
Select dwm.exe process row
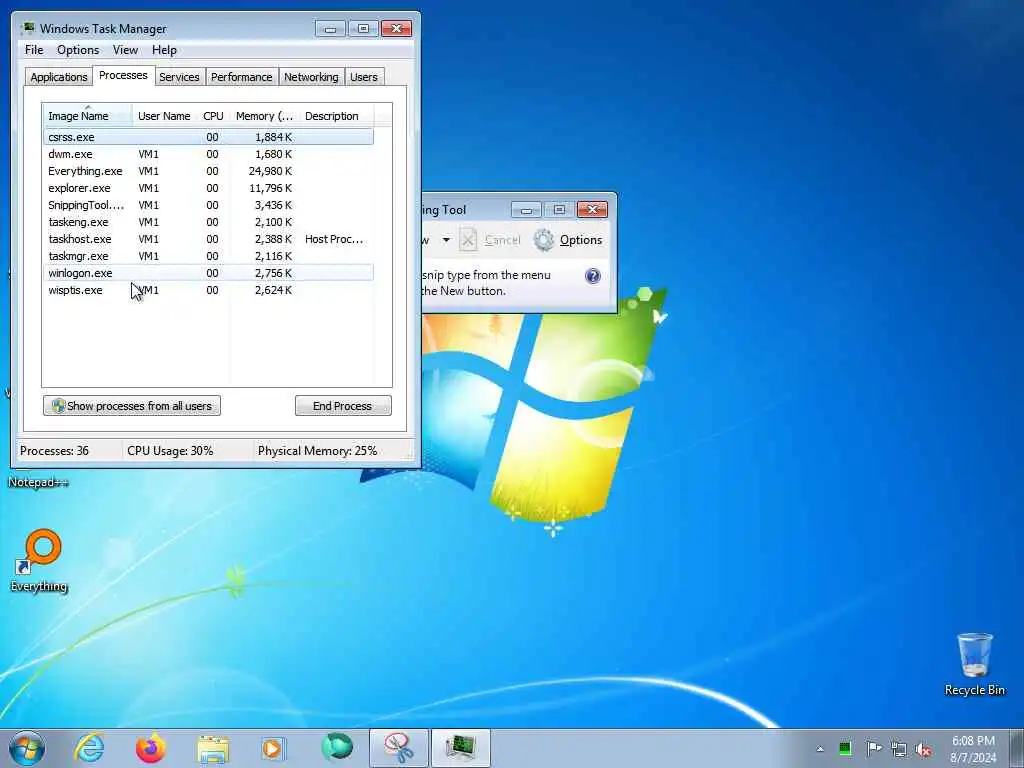point(208,154)
